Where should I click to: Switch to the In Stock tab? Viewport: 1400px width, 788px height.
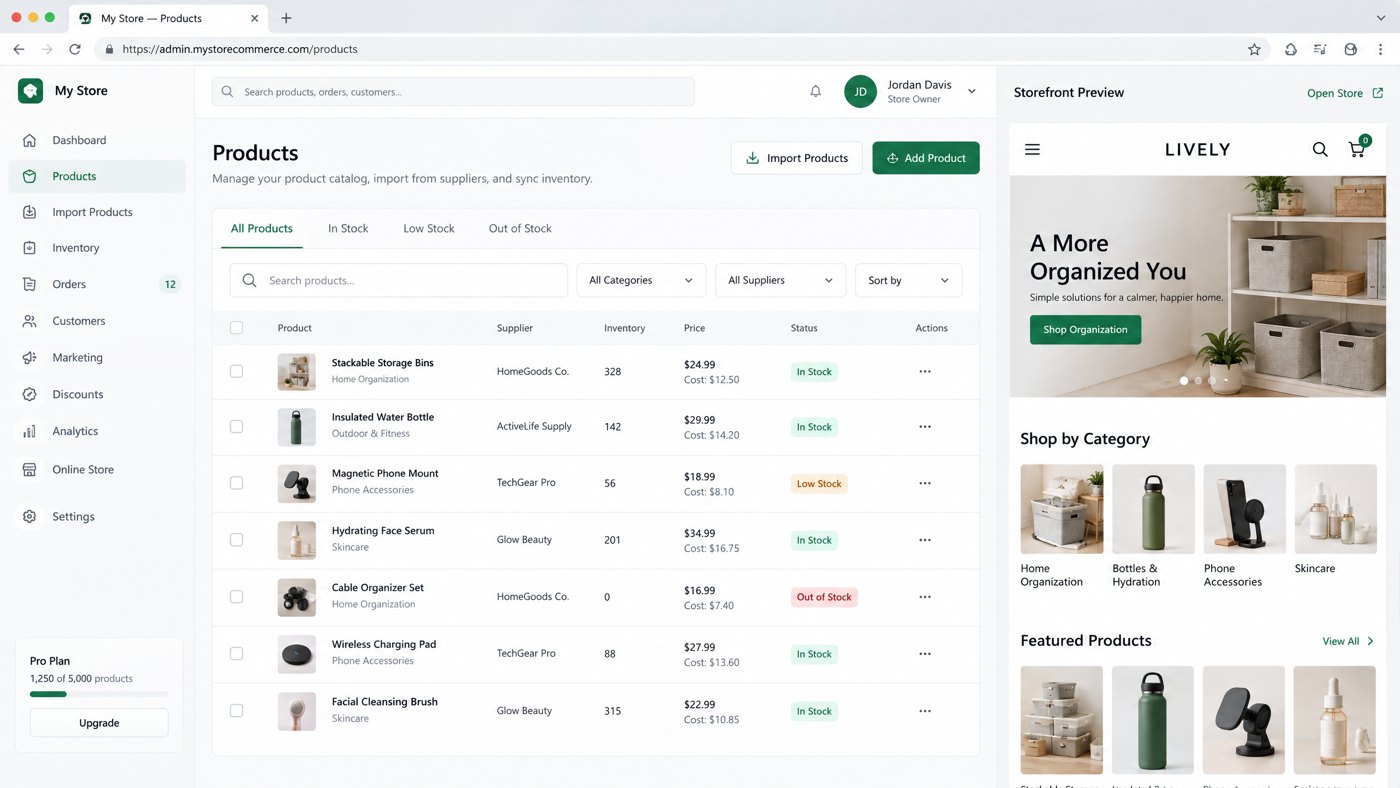pos(348,228)
